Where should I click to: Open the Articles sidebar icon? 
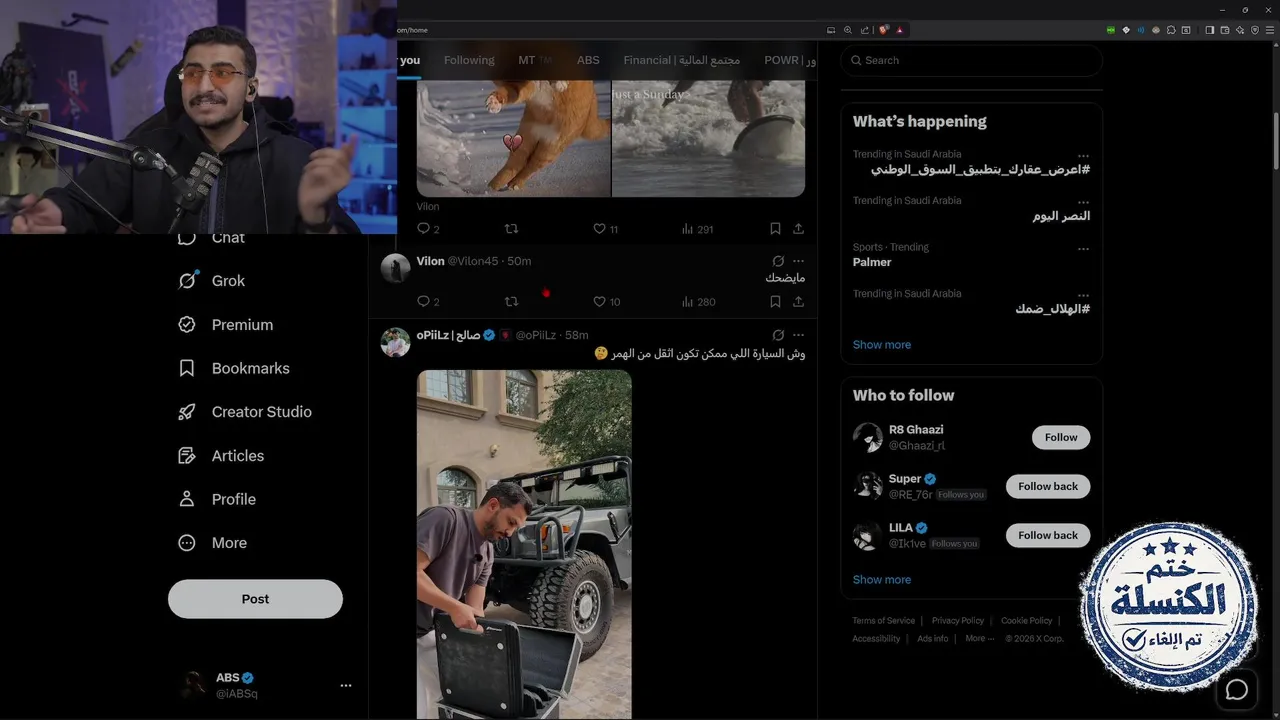pos(187,456)
